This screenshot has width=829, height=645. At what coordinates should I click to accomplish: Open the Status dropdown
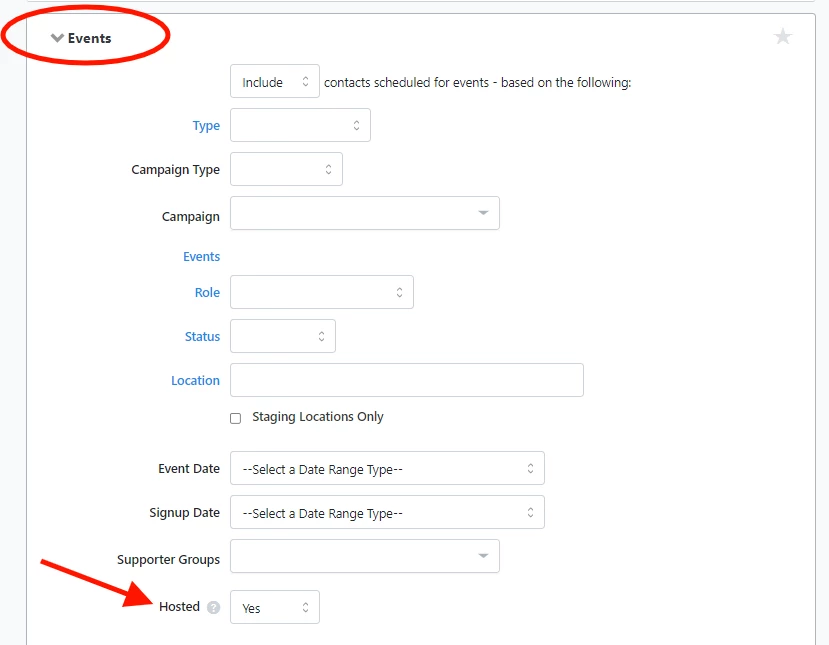coord(282,336)
